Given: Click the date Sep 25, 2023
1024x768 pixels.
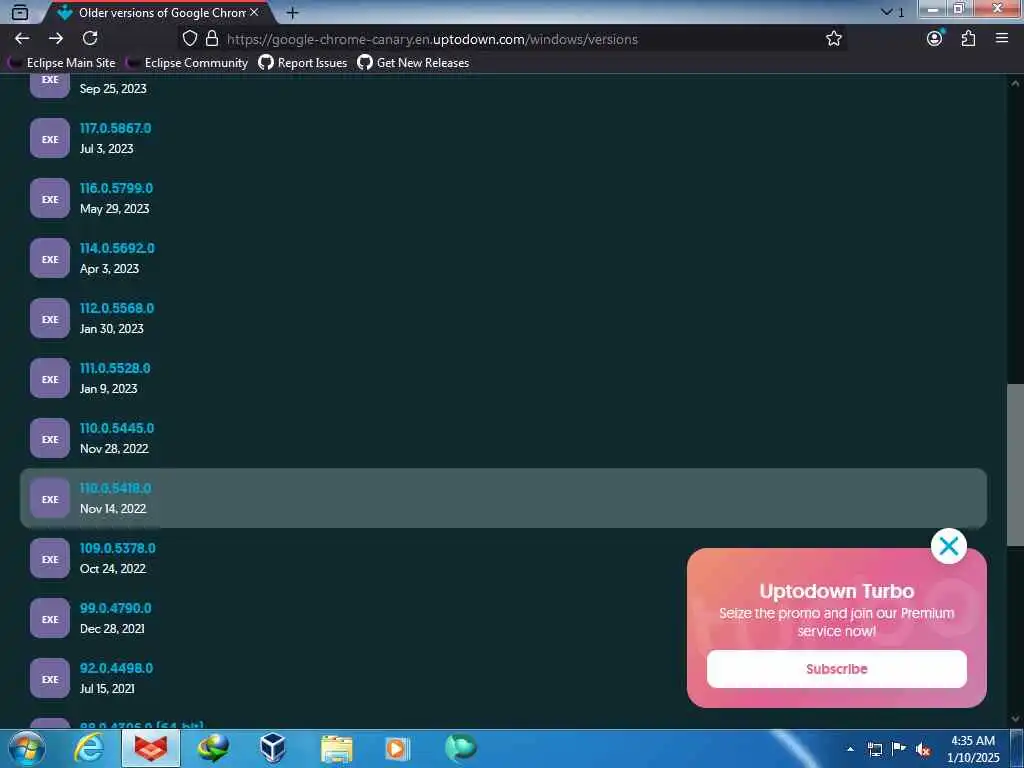Looking at the screenshot, I should (x=113, y=89).
